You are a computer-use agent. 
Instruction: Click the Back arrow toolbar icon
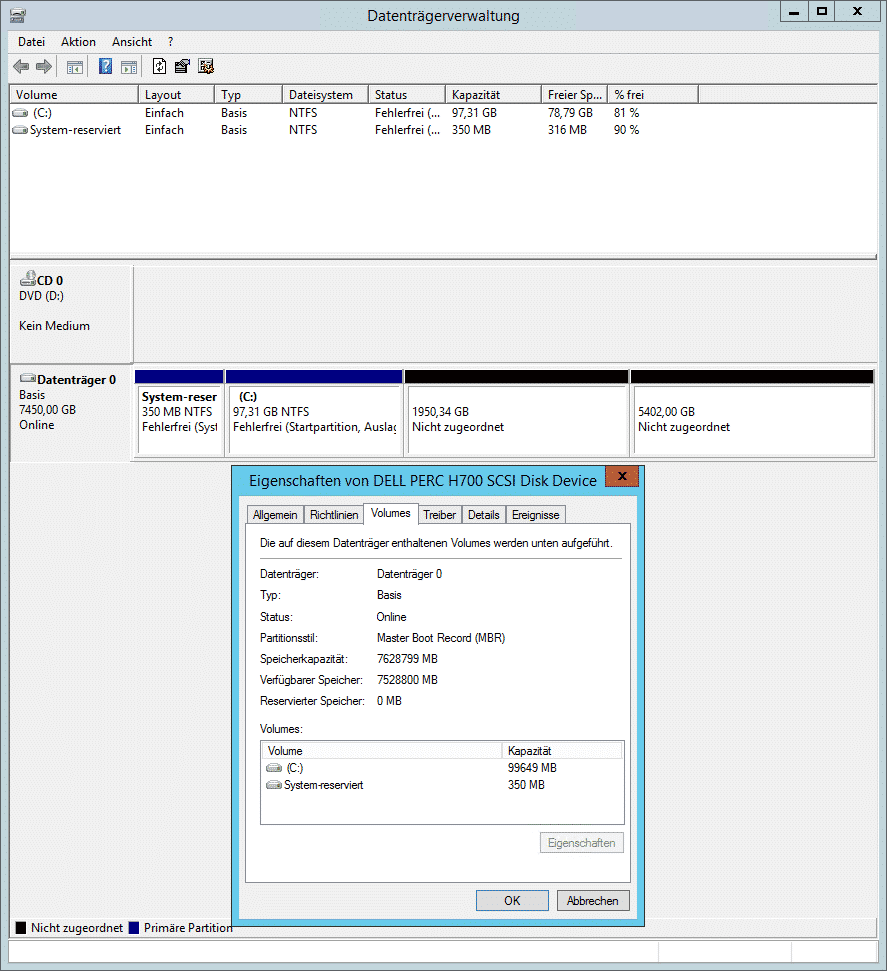[21, 66]
